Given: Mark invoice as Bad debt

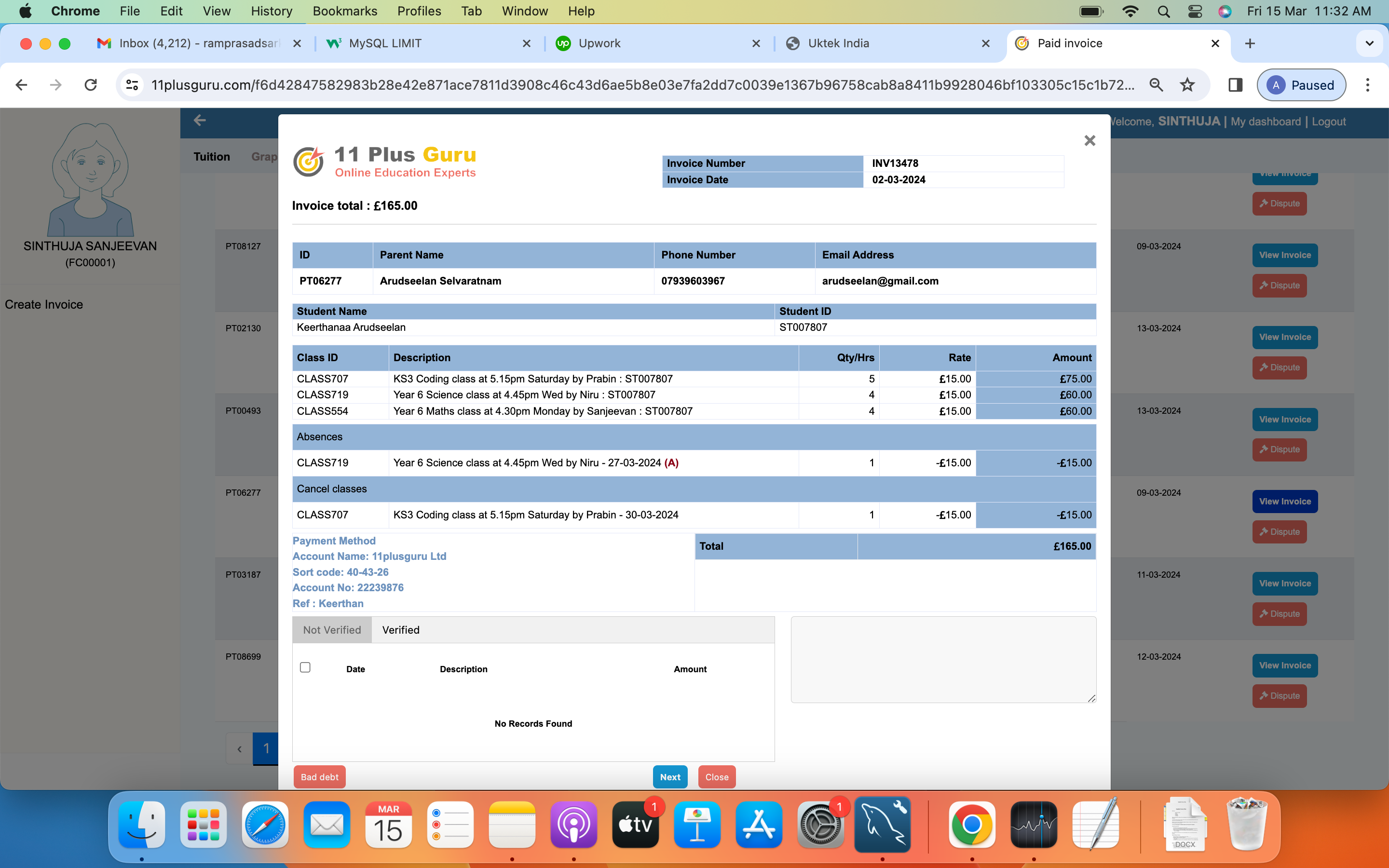Looking at the screenshot, I should [319, 777].
